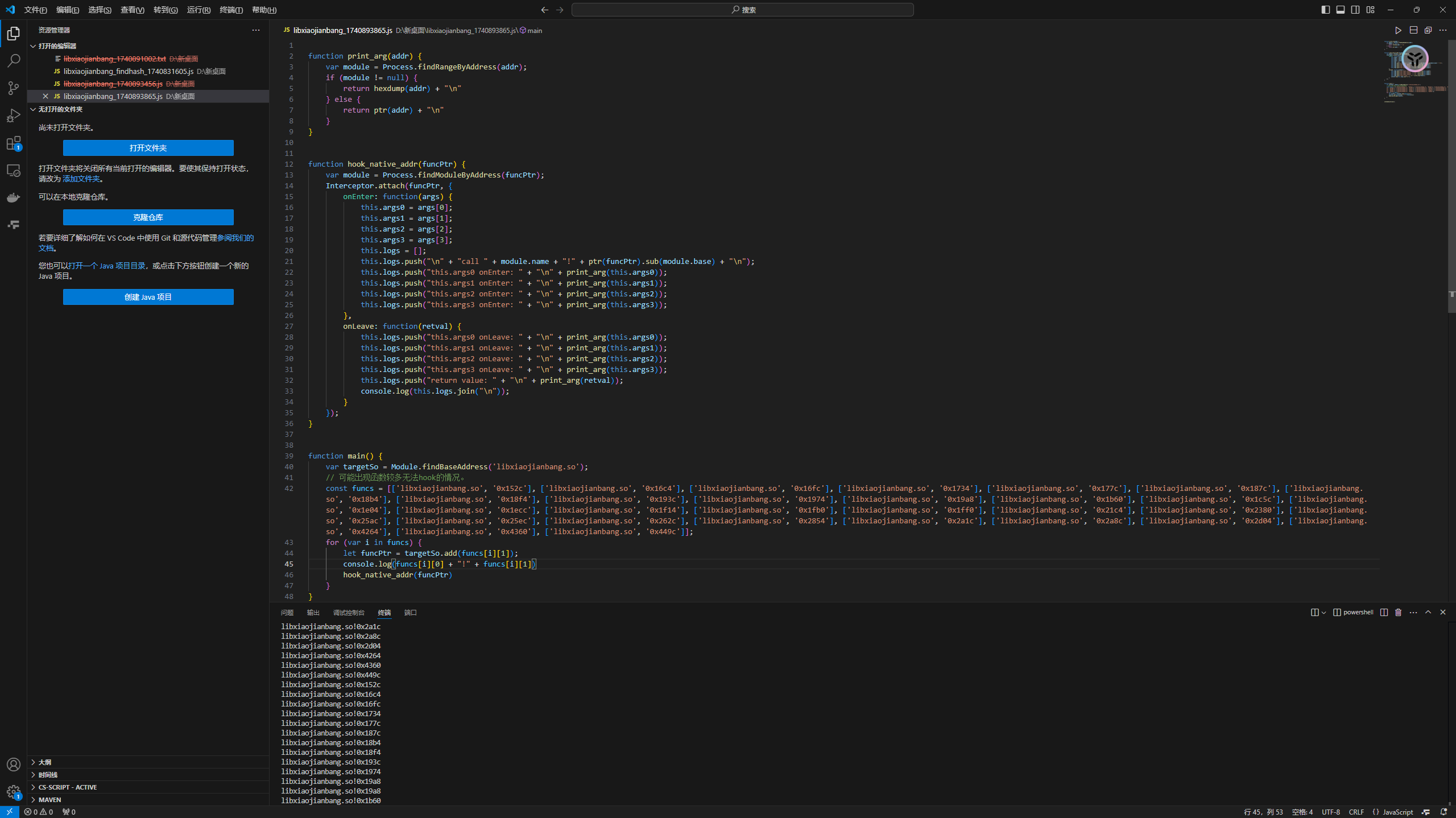This screenshot has width=1456, height=818.
Task: Open the launch profile dropdown next to powershell
Action: point(1324,613)
